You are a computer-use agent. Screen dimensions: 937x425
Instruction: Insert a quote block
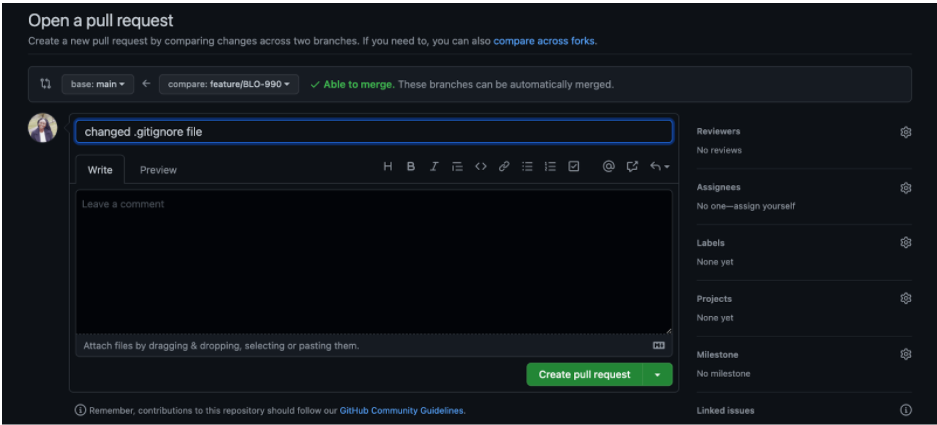coord(457,167)
